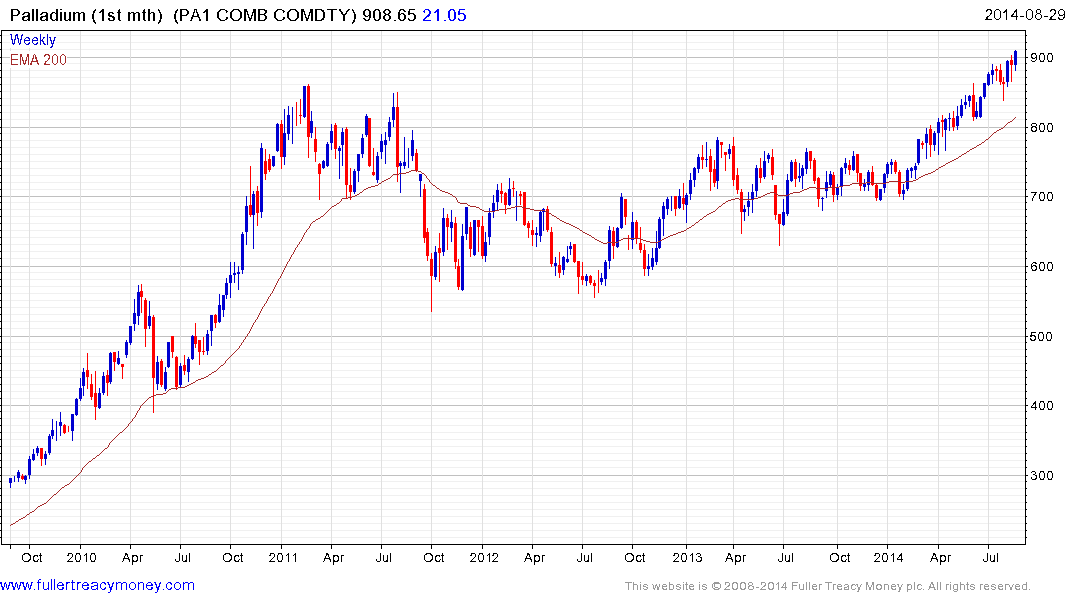
Task: Click the 300 price axis label
Action: tap(1042, 475)
